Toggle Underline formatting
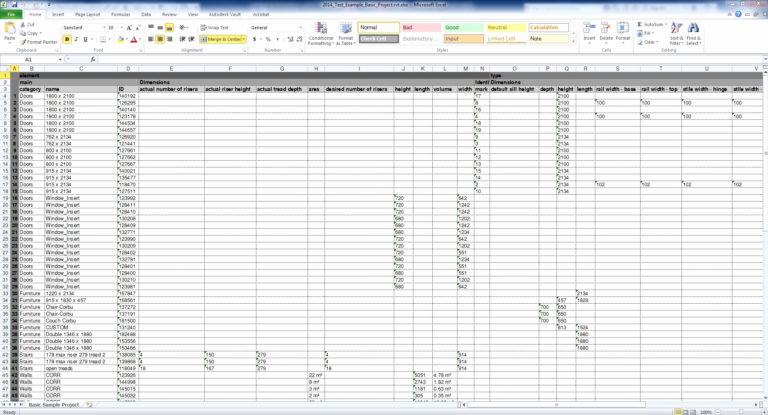 tap(85, 39)
